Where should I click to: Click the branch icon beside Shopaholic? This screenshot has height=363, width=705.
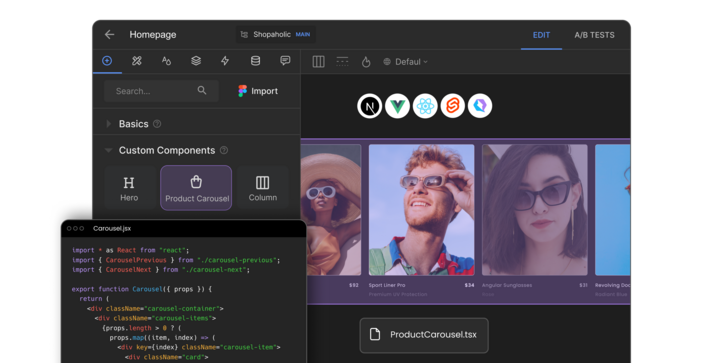[244, 35]
